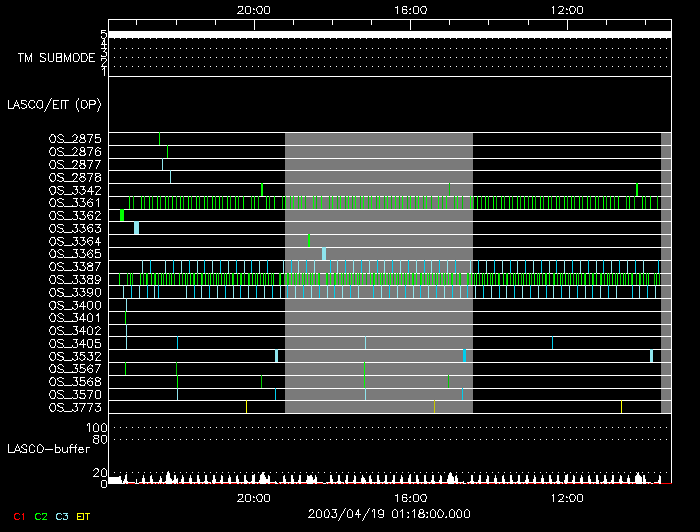Click 16:00 on the upper time axis
This screenshot has width=700, height=532.
410,10
